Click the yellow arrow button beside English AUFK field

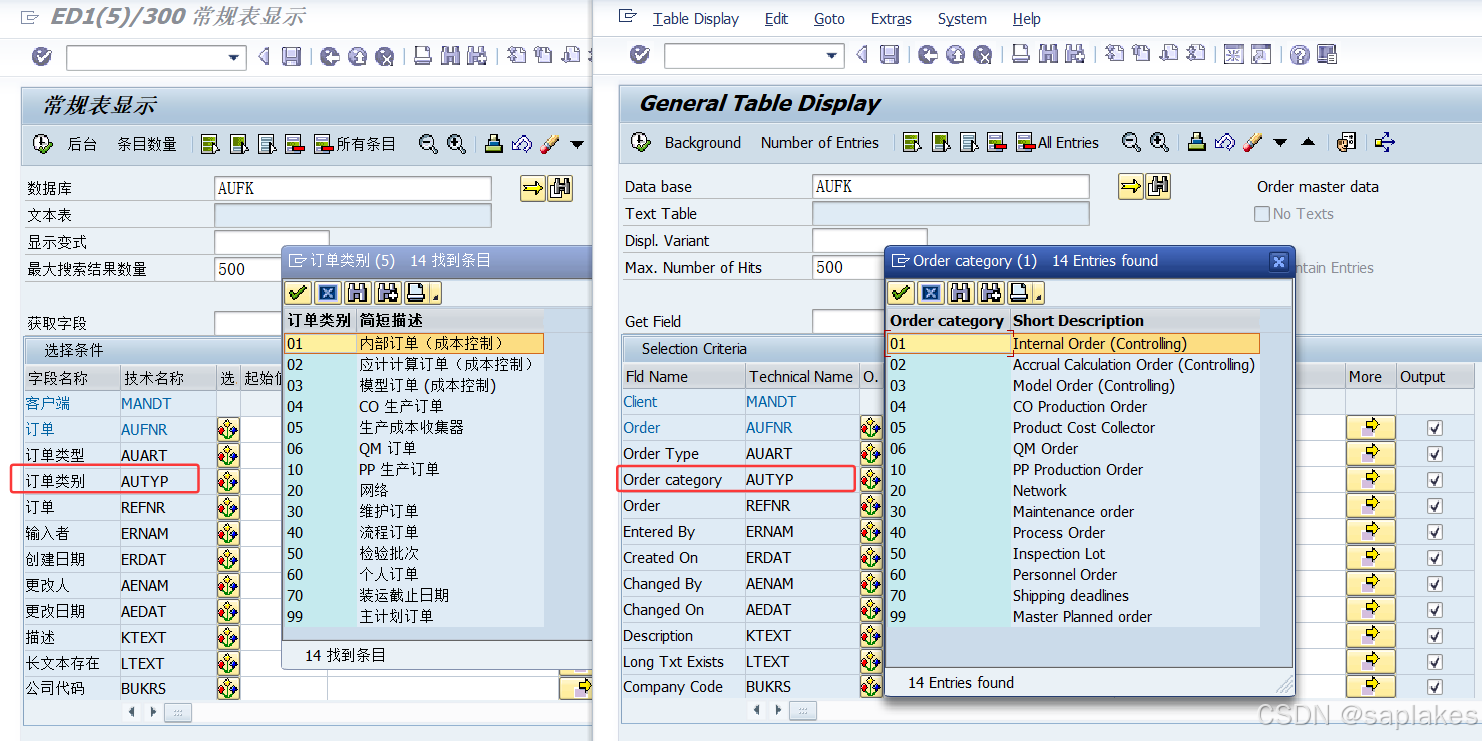[x=1130, y=186]
